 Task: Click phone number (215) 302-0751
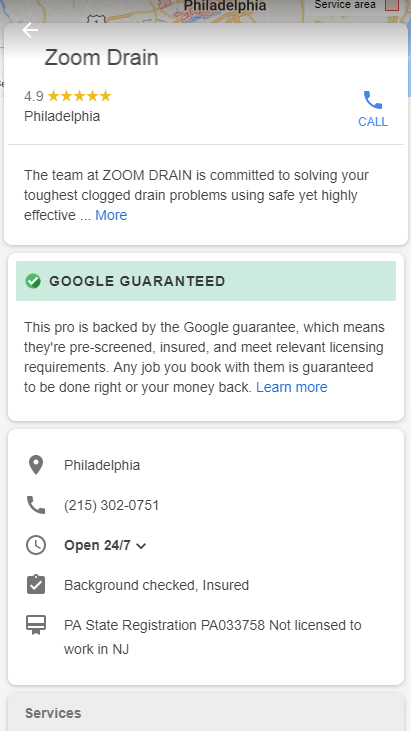pyautogui.click(x=112, y=505)
